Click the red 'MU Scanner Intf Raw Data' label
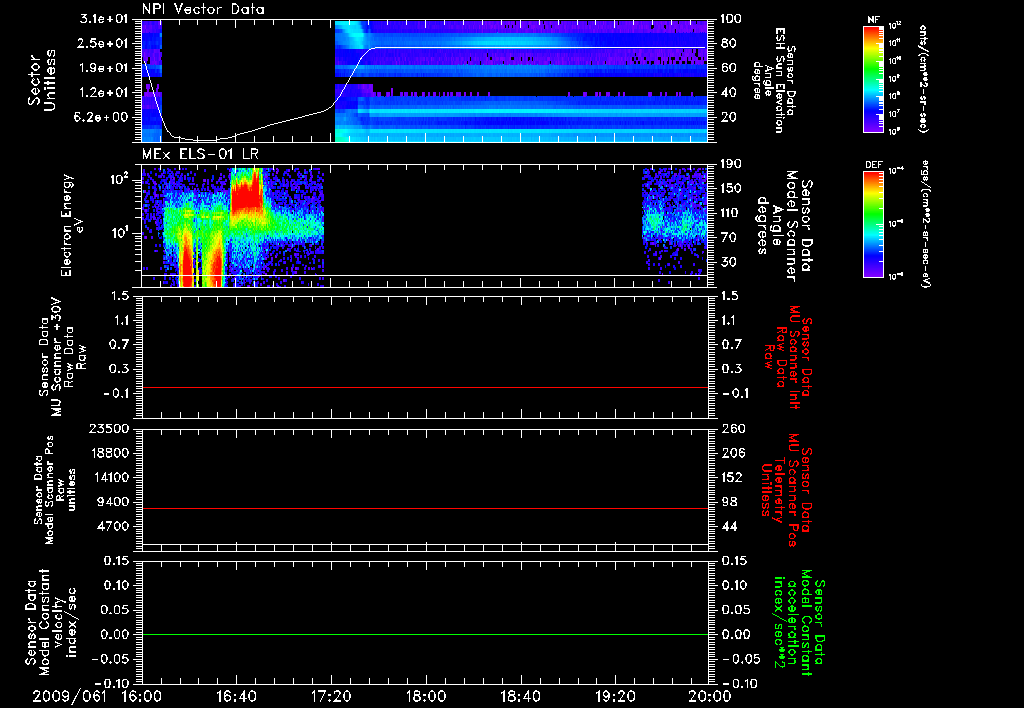 click(x=788, y=357)
